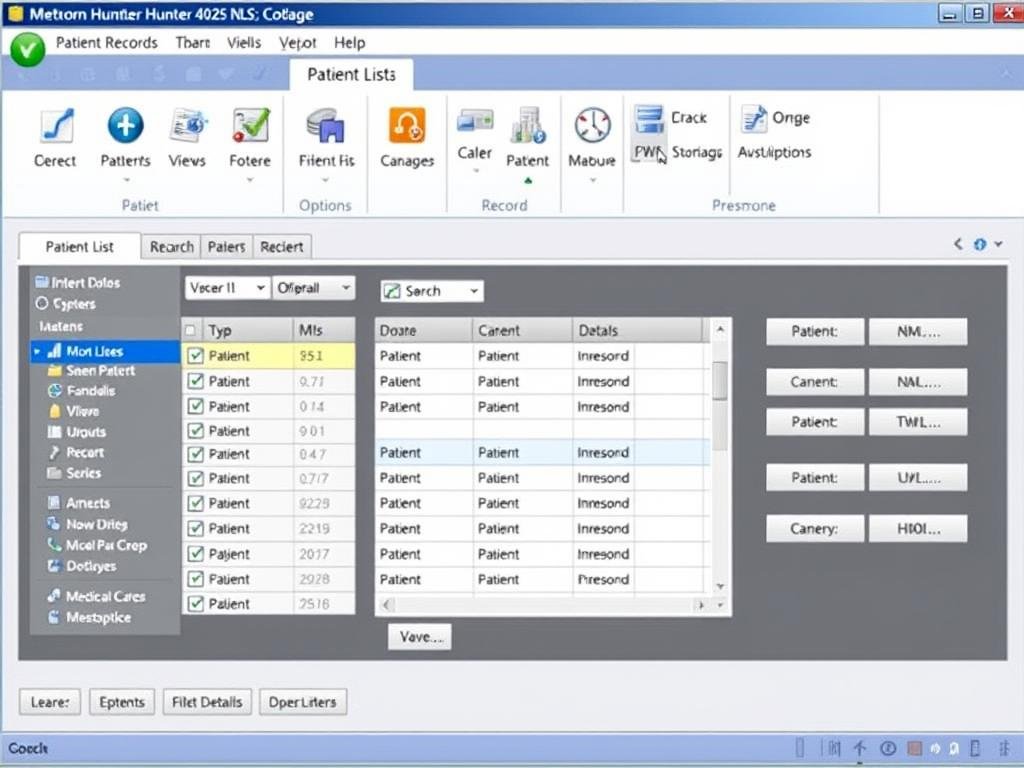Select the Caler card icon
The height and width of the screenshot is (768, 1024).
(x=474, y=123)
